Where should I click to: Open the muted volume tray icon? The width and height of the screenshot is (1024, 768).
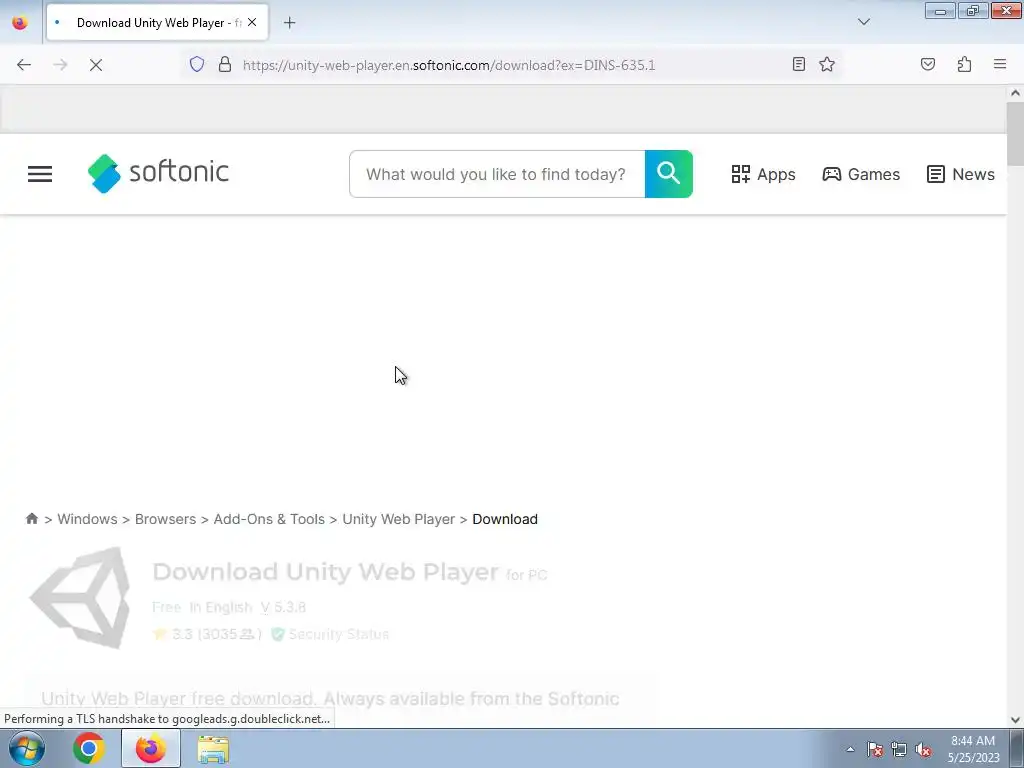pyautogui.click(x=923, y=749)
